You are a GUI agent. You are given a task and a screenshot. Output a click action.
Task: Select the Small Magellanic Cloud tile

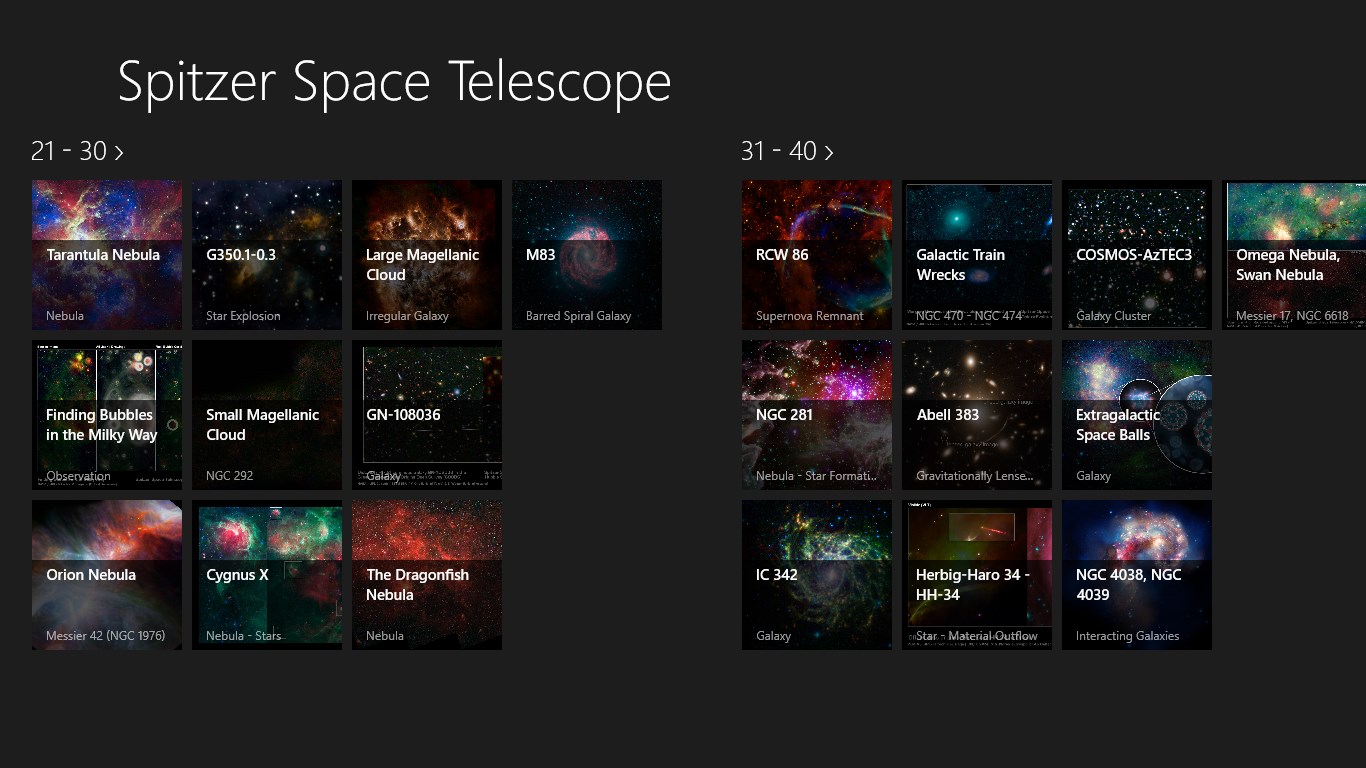[267, 415]
